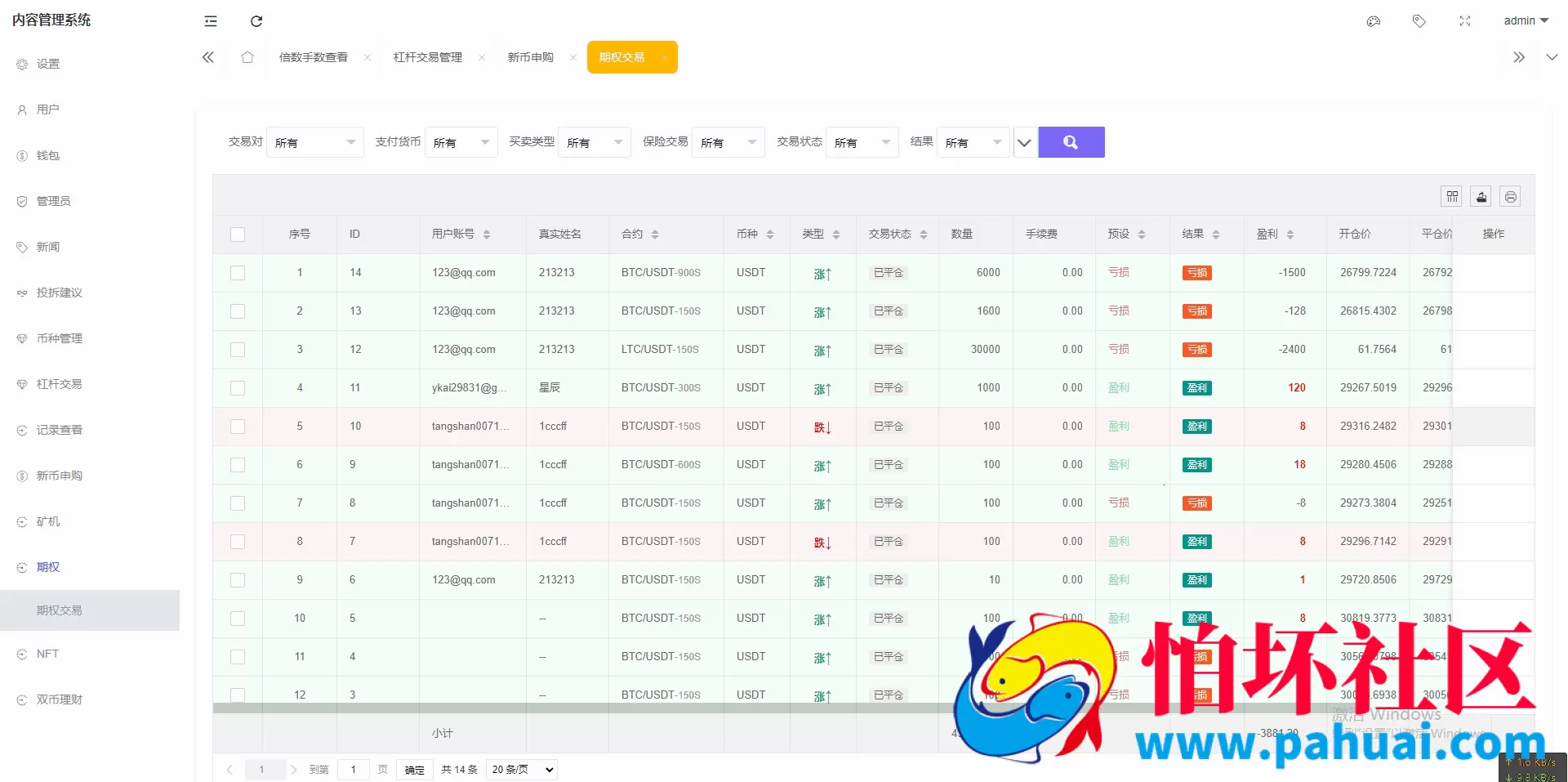1568x782 pixels.
Task: Close the 倍数手数查看 tab
Action: click(x=367, y=57)
